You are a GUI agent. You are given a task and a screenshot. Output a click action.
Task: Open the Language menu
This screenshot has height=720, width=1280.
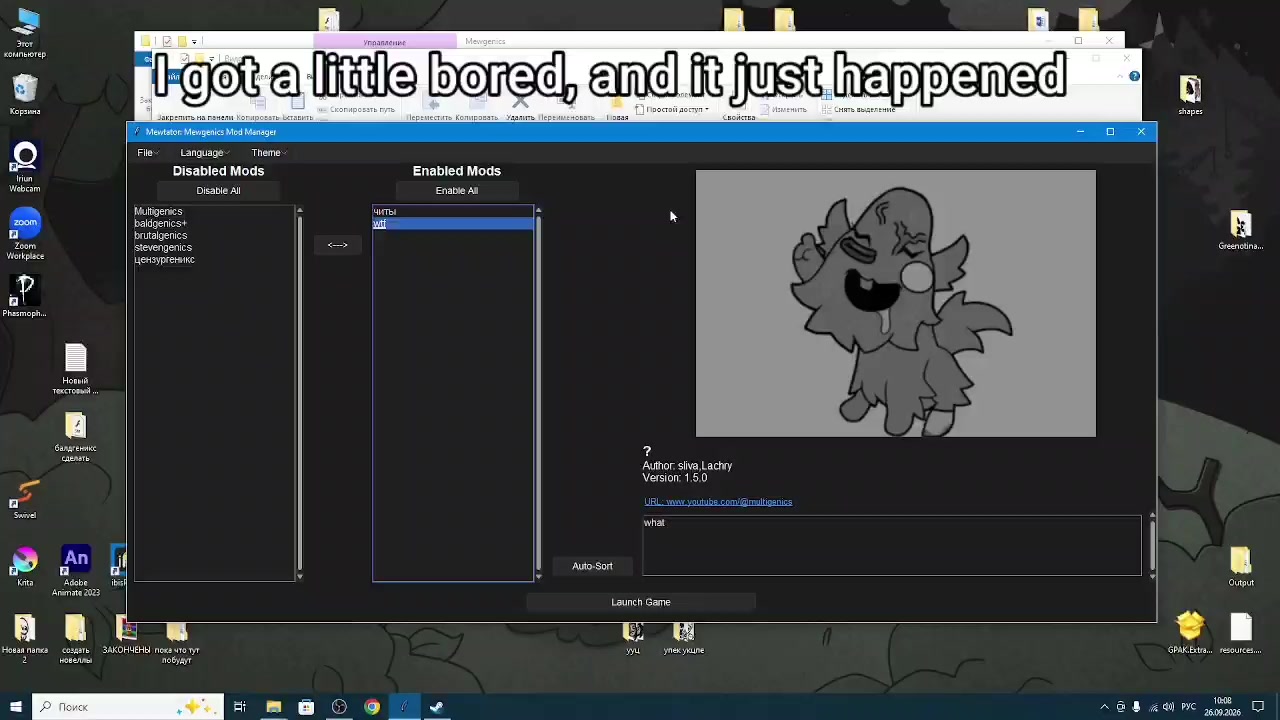point(203,153)
